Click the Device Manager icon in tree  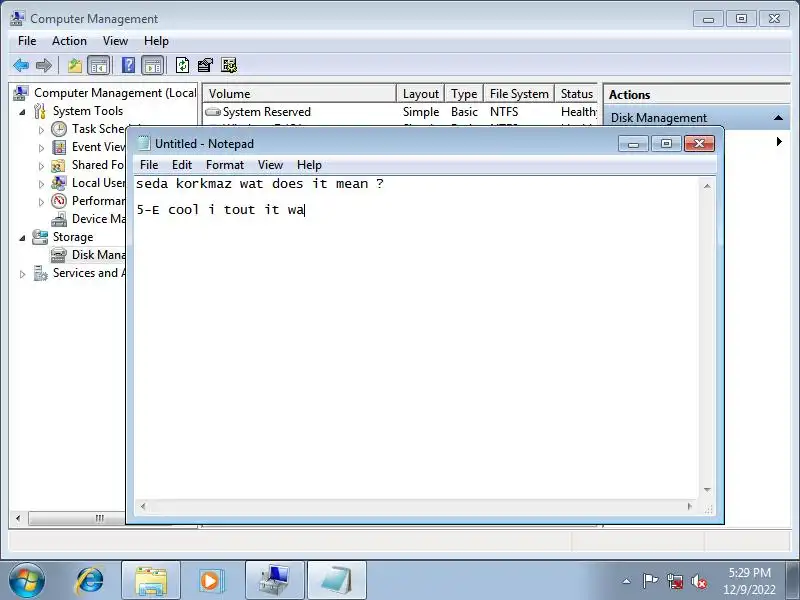pos(59,219)
